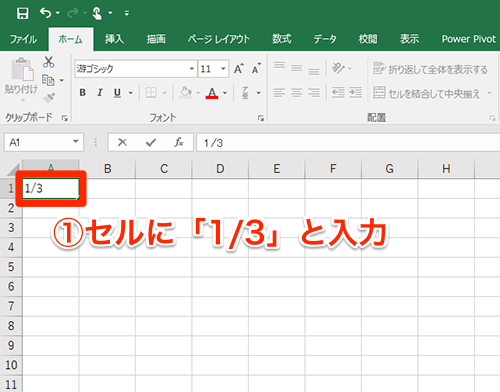Open the 游ゴシック font name dropdown

click(192, 69)
